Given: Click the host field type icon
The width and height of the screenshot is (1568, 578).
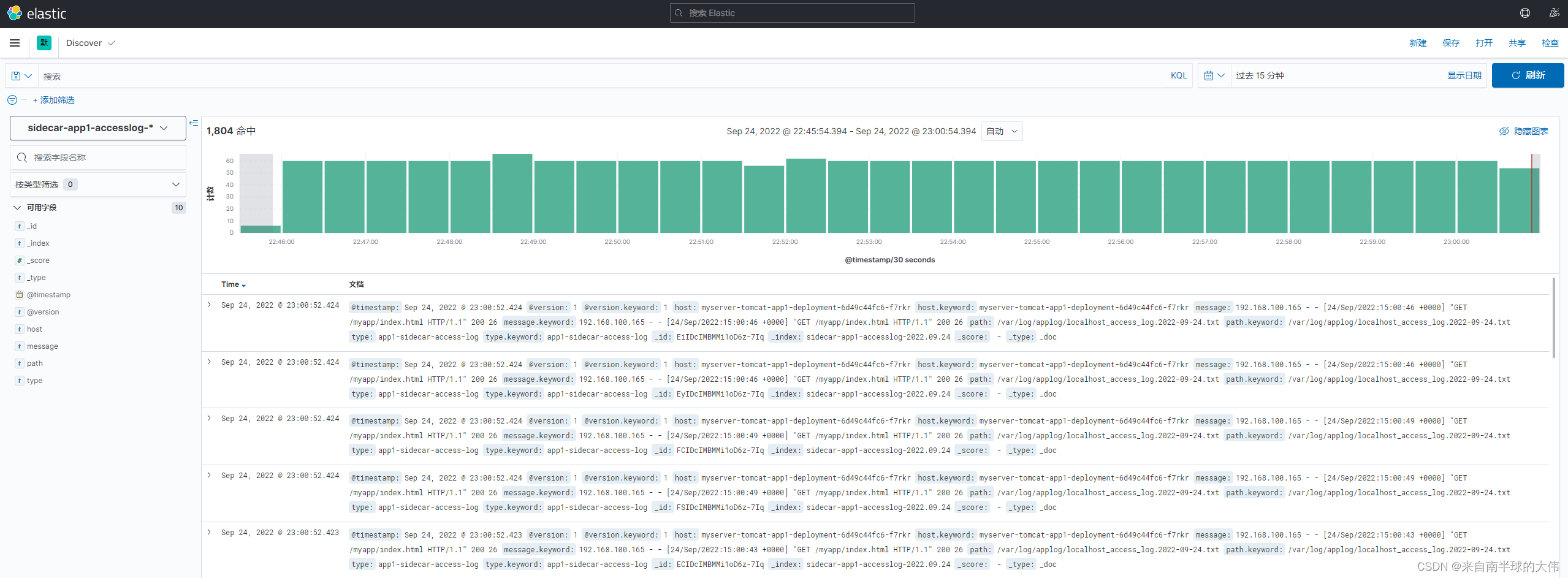Looking at the screenshot, I should coord(20,329).
